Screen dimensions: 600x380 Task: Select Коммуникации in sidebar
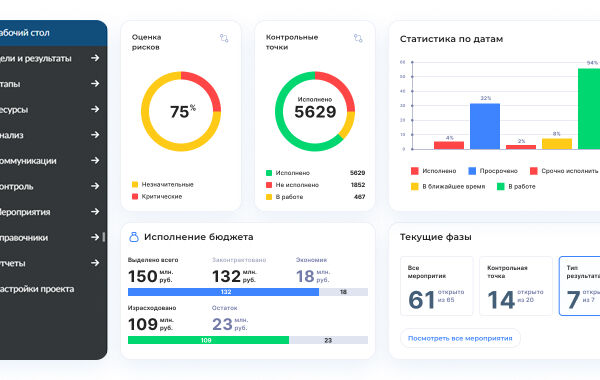click(x=53, y=161)
